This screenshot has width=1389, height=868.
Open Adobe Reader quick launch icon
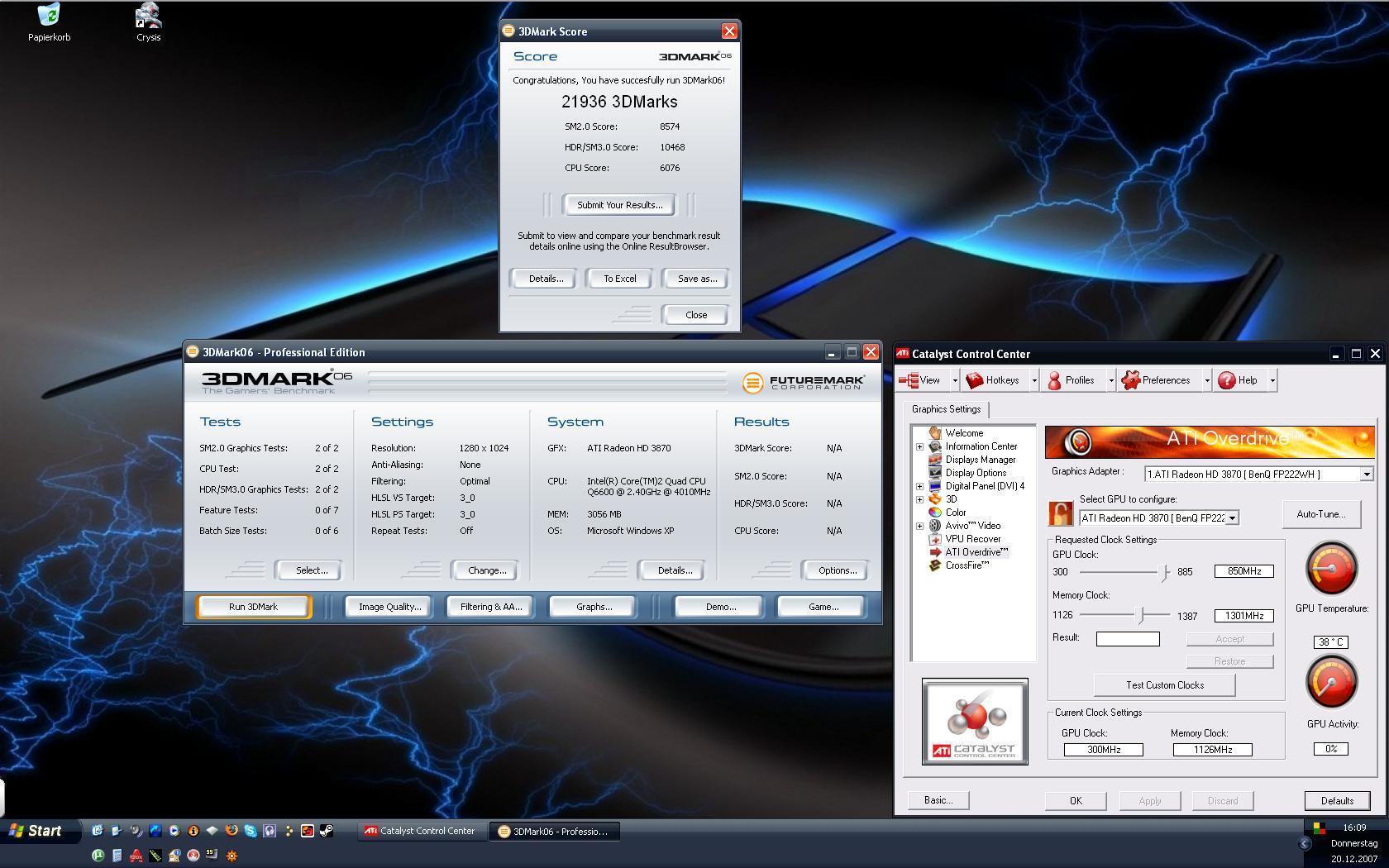click(x=136, y=856)
